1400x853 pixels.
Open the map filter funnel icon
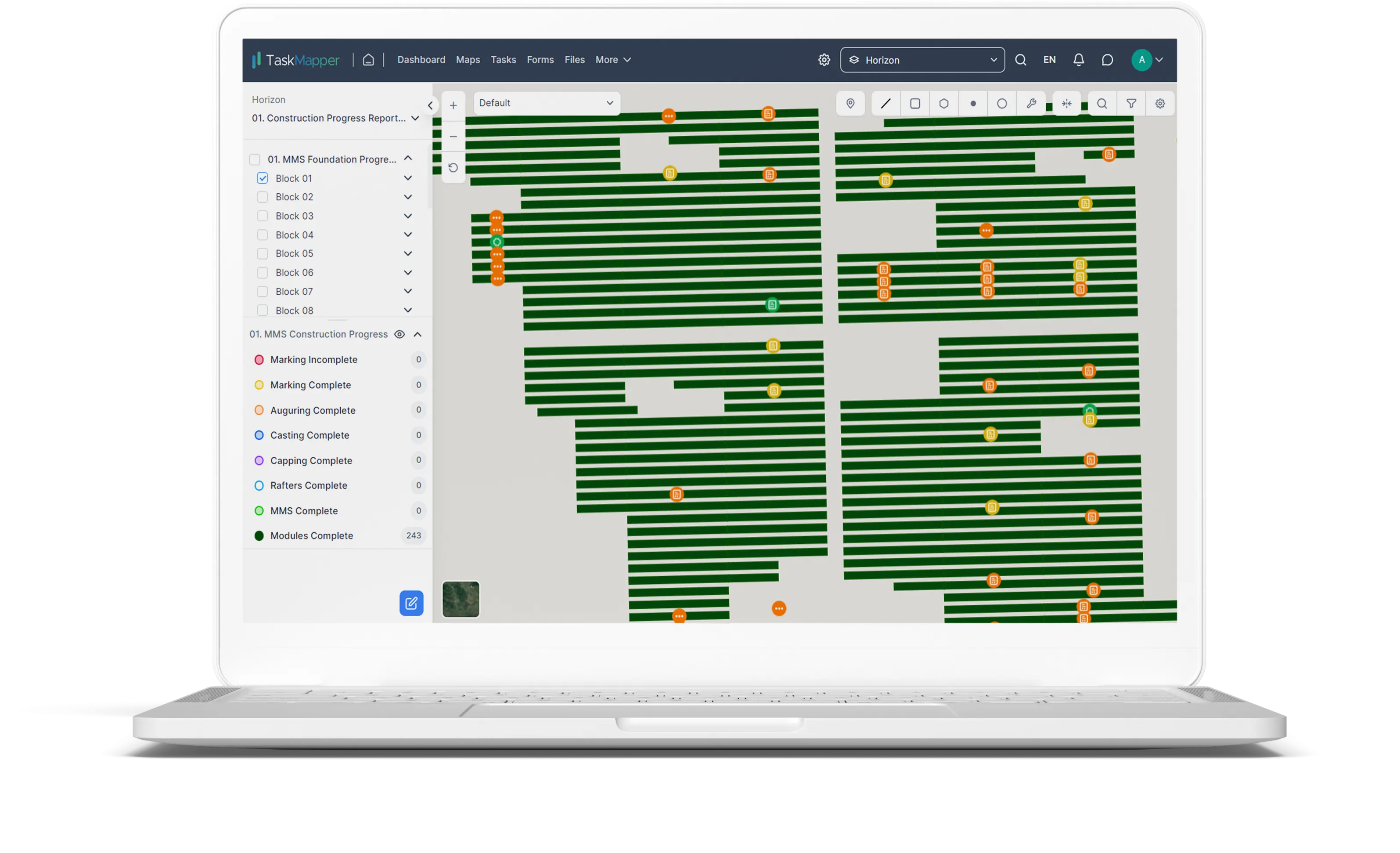(x=1131, y=104)
